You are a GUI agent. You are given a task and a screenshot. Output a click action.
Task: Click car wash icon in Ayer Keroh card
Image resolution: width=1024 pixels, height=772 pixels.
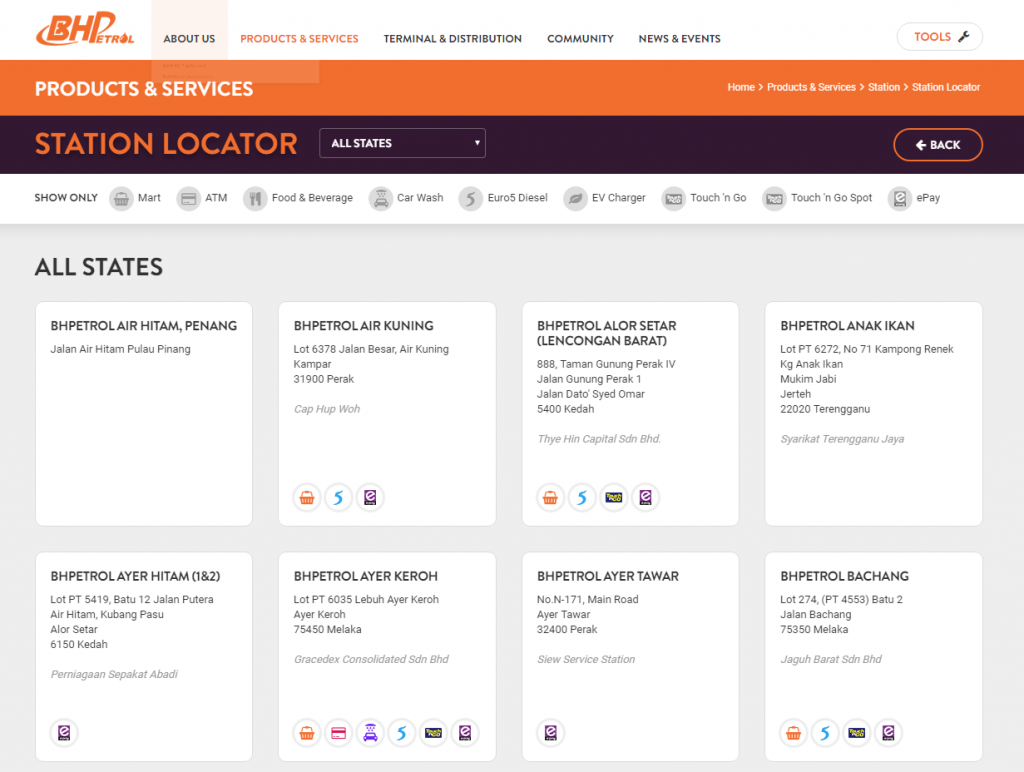click(370, 733)
